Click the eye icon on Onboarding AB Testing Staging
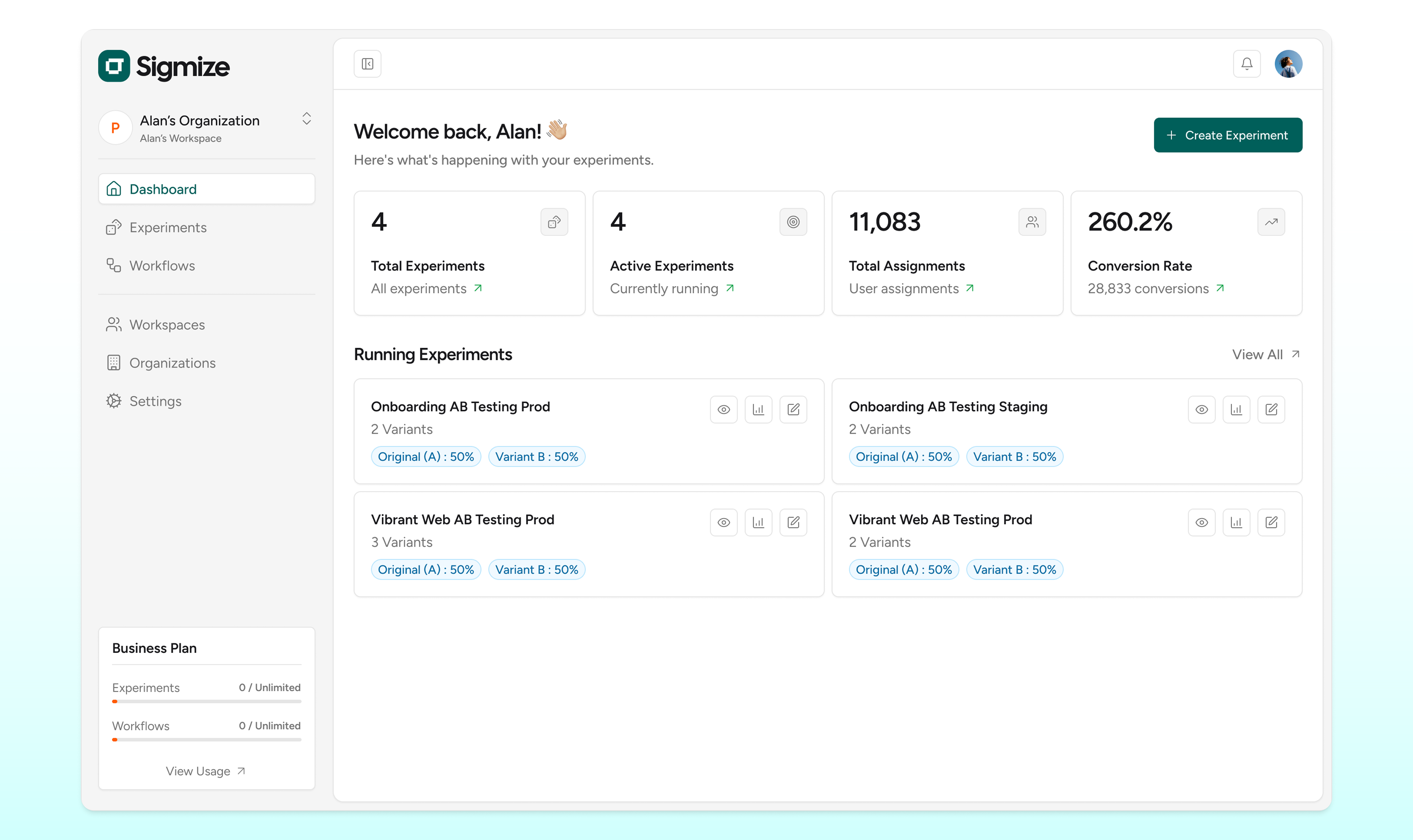Viewport: 1413px width, 840px height. (1201, 409)
